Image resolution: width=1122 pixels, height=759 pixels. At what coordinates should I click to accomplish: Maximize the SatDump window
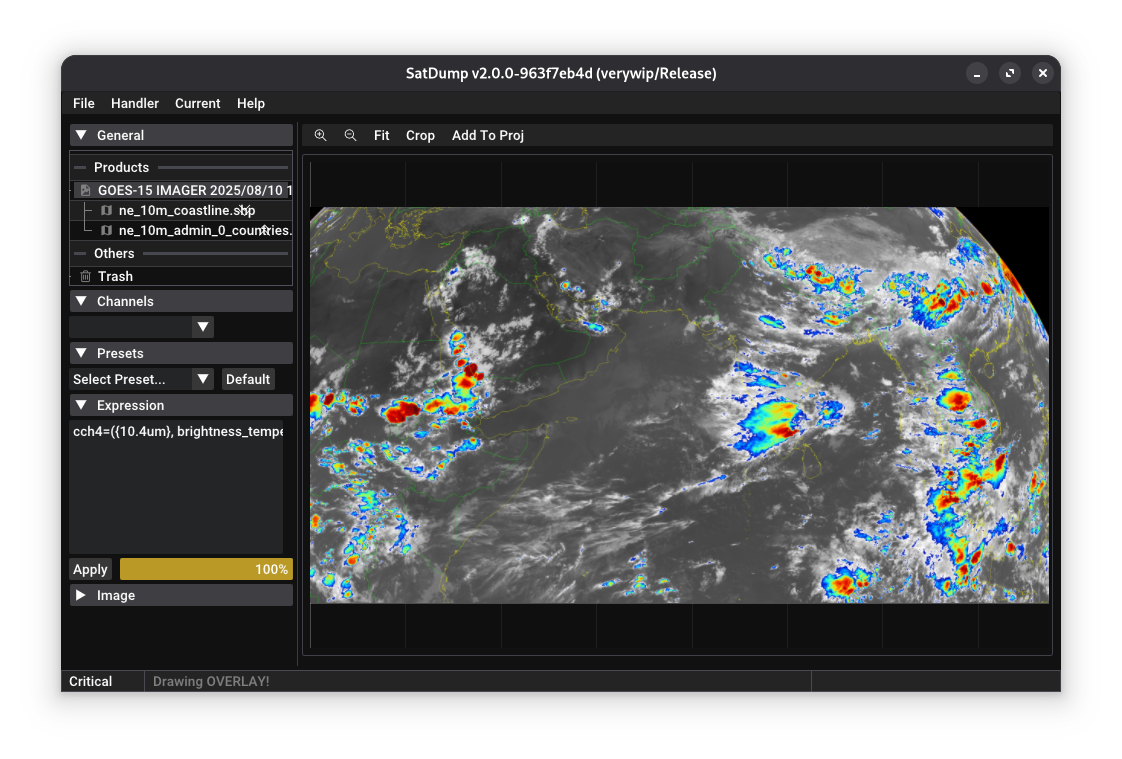(x=1010, y=73)
